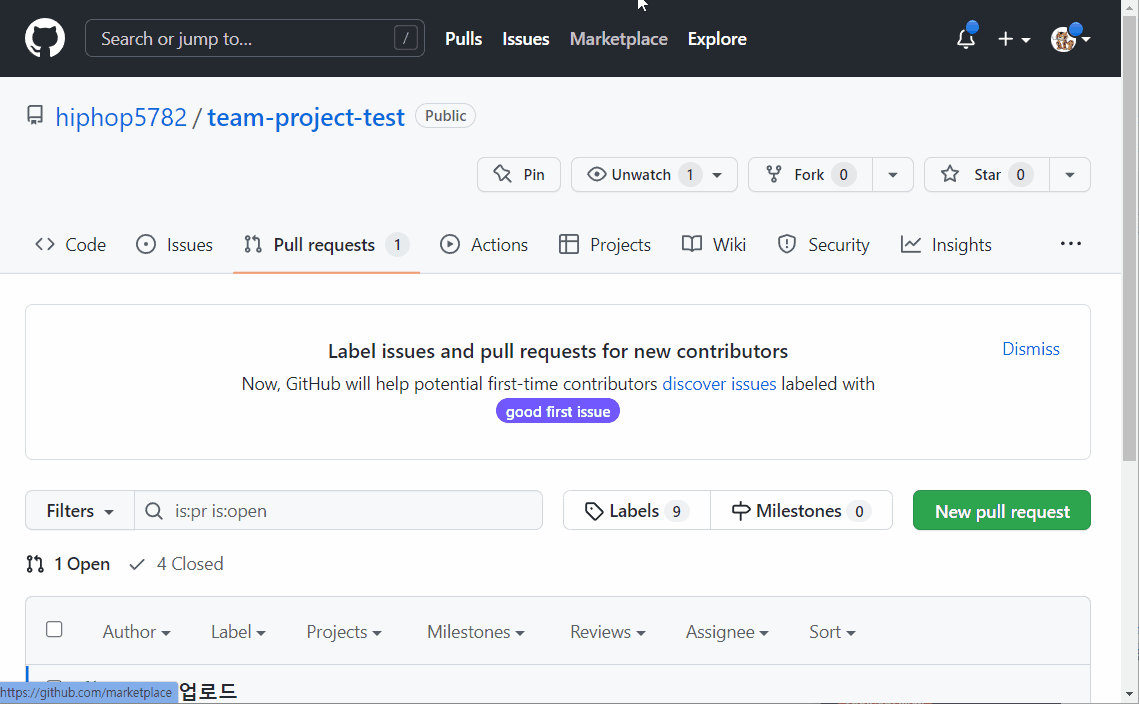Go to GitHub home via Octocat logo
Viewport: 1139px width, 704px height.
(45, 39)
